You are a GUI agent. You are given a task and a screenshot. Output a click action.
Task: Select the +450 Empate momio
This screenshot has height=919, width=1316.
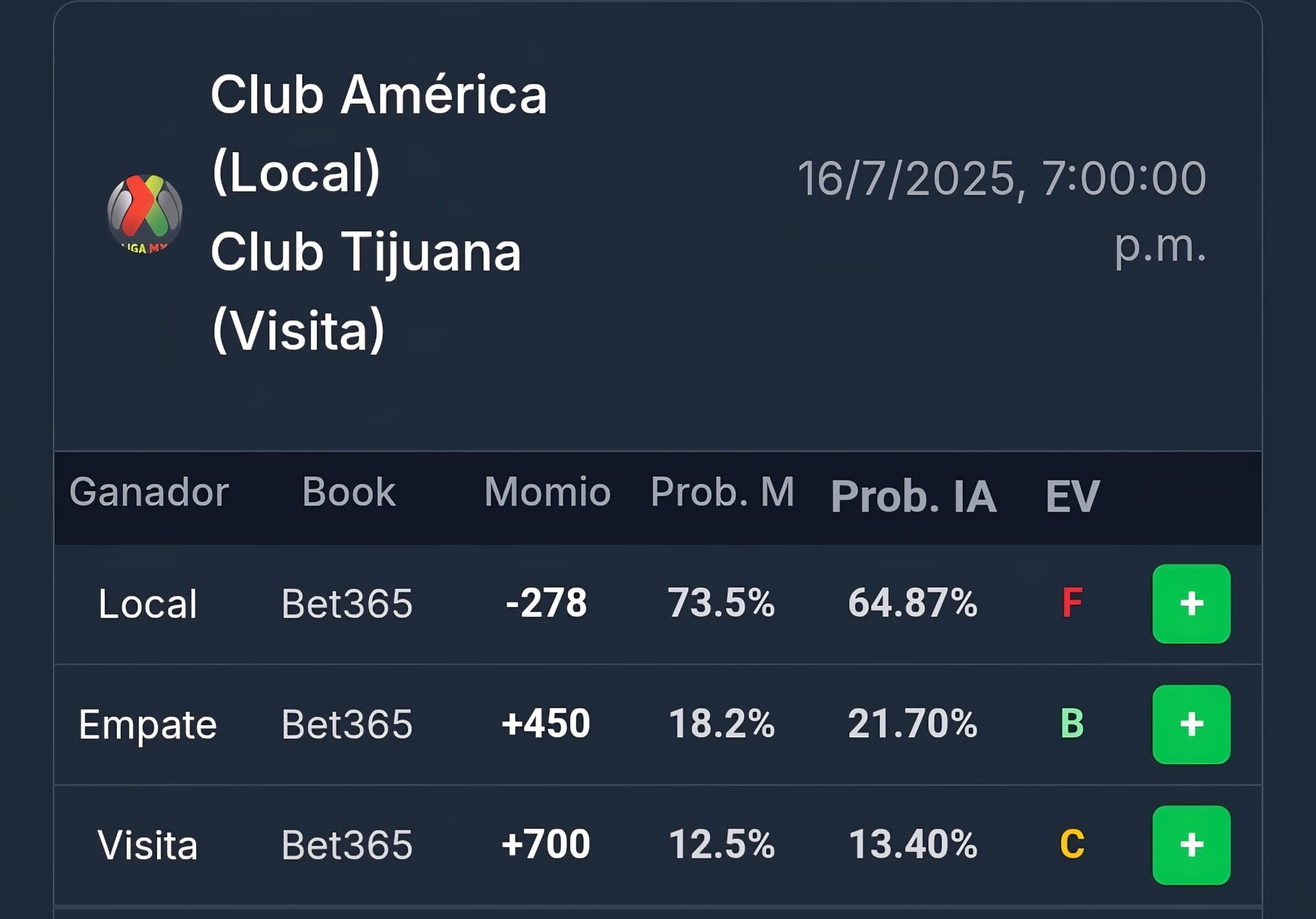click(x=545, y=723)
